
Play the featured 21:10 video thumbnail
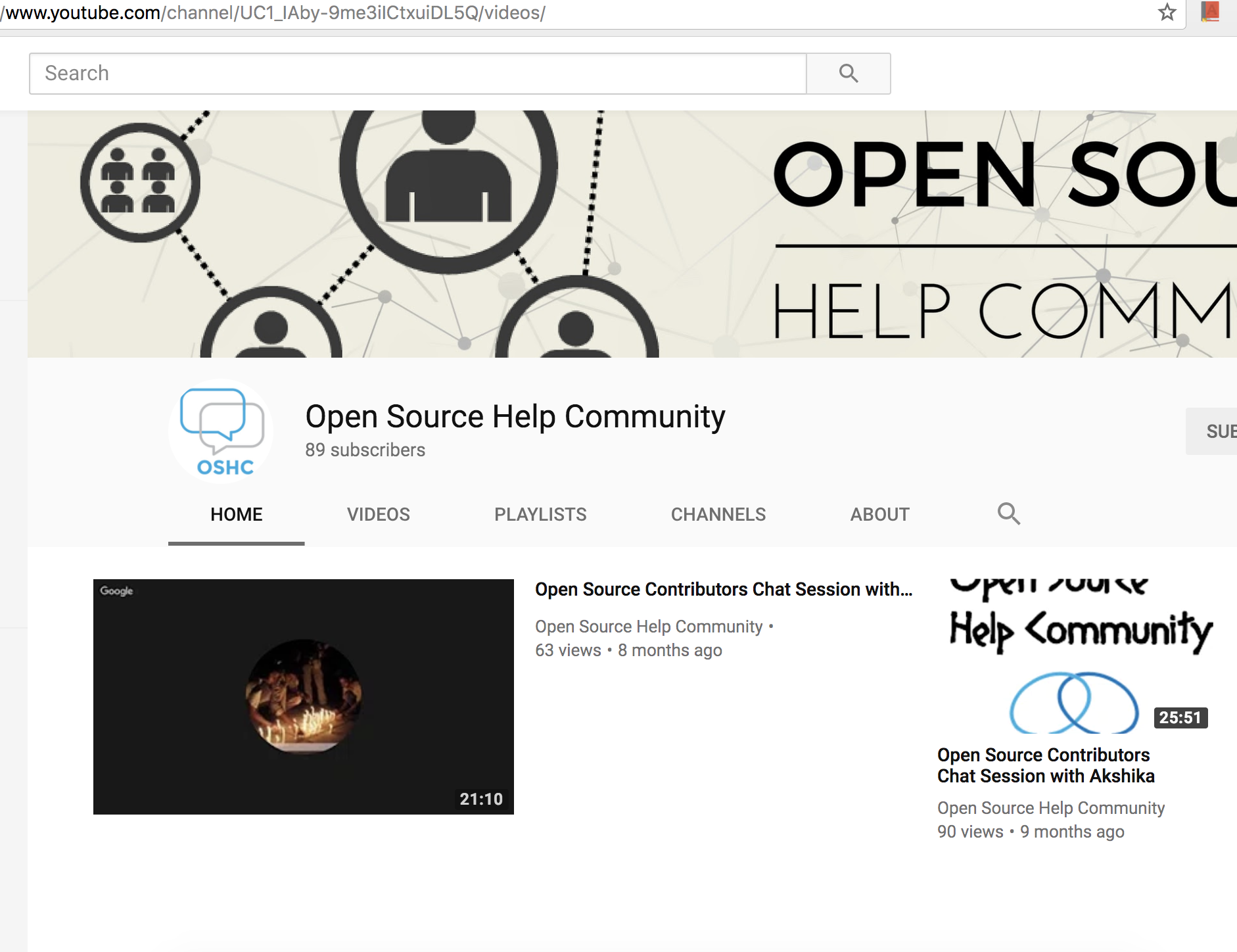pos(304,697)
